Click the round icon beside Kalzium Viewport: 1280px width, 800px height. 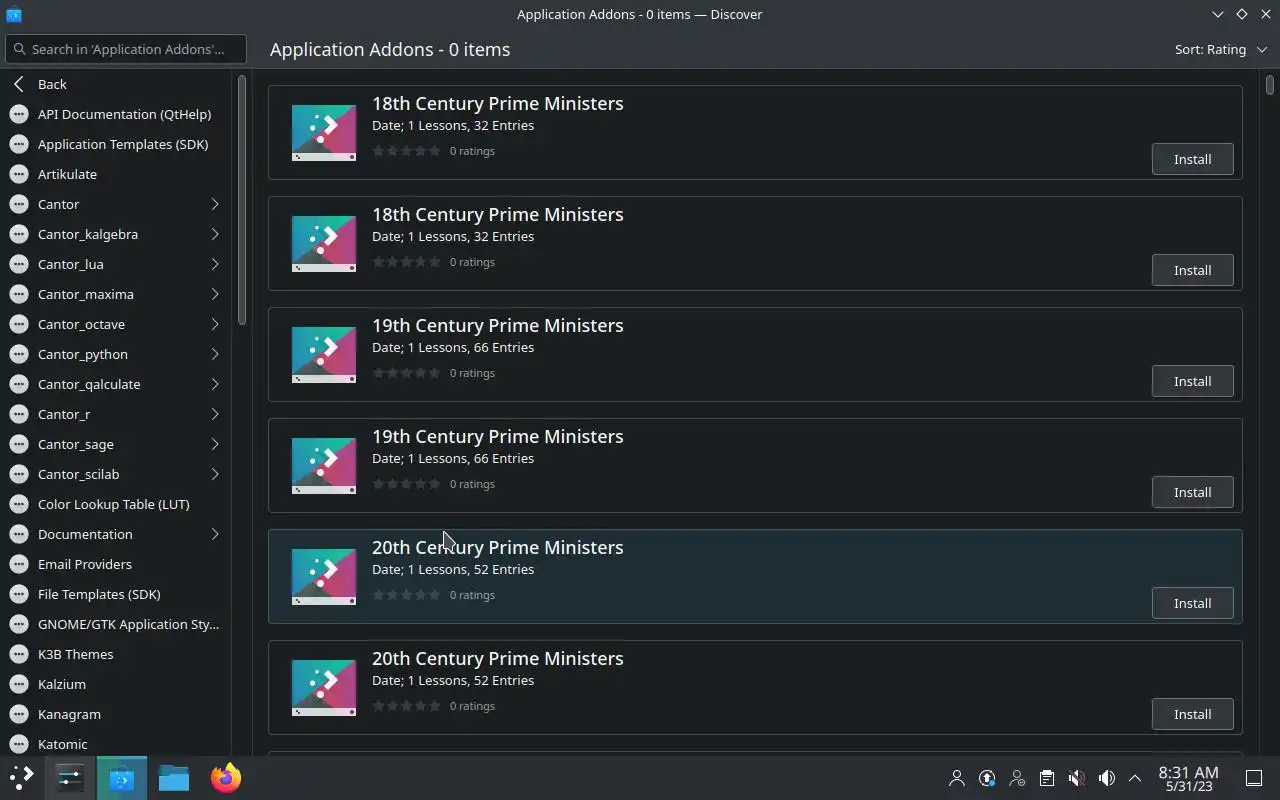pyautogui.click(x=19, y=684)
